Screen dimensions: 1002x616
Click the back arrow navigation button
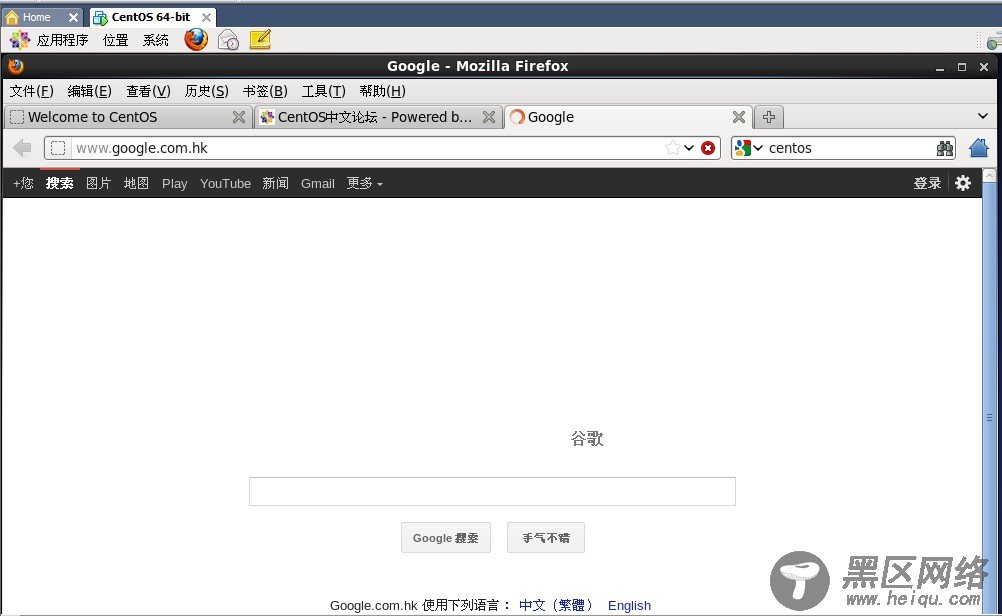click(x=22, y=148)
